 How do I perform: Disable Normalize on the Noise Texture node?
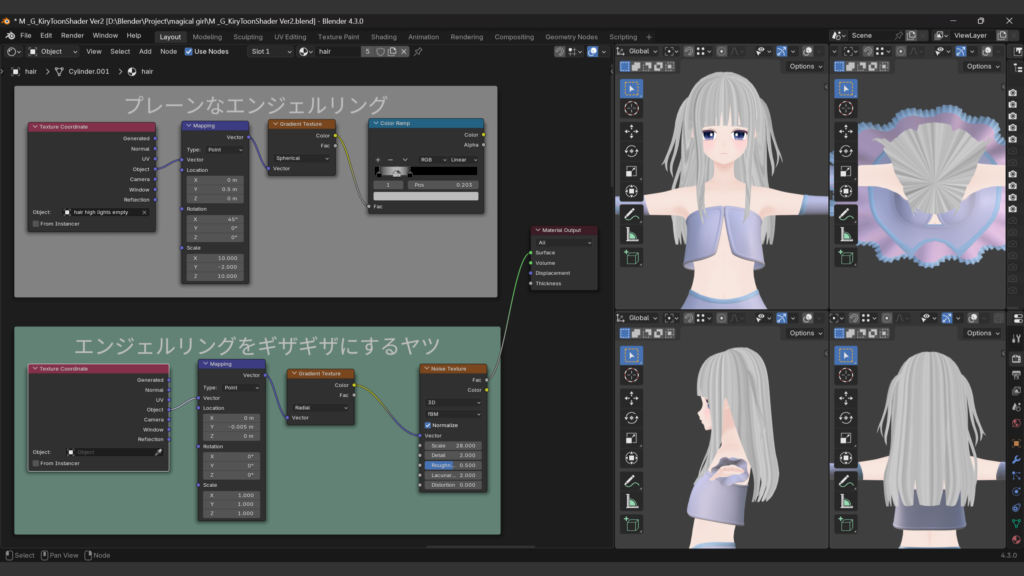(428, 425)
